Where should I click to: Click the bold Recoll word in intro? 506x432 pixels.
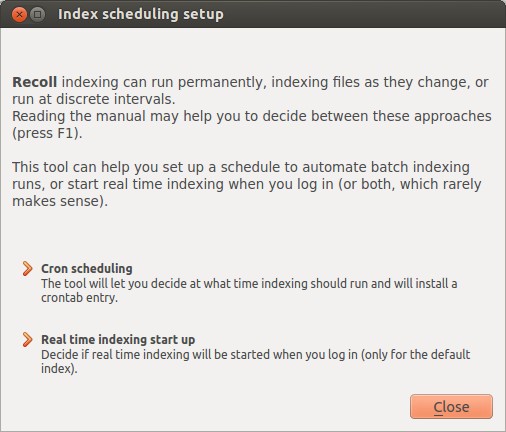click(35, 82)
